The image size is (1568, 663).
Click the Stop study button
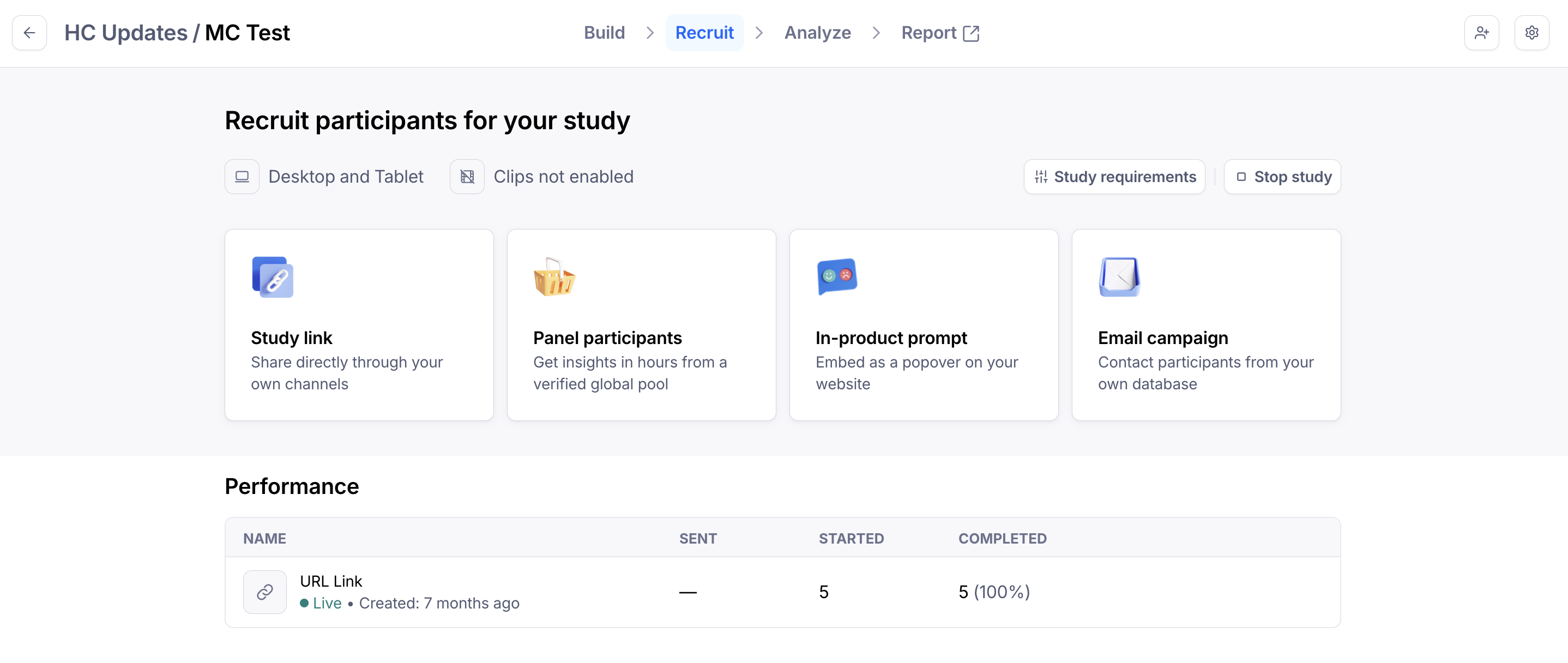coord(1282,177)
